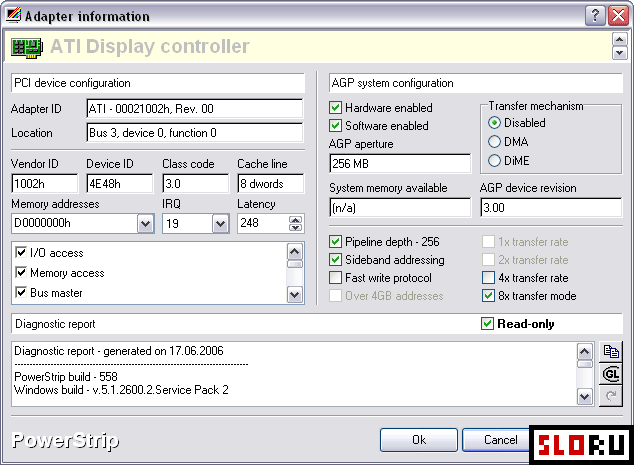
Task: Open the Memory addresses dropdown
Action: (146, 224)
